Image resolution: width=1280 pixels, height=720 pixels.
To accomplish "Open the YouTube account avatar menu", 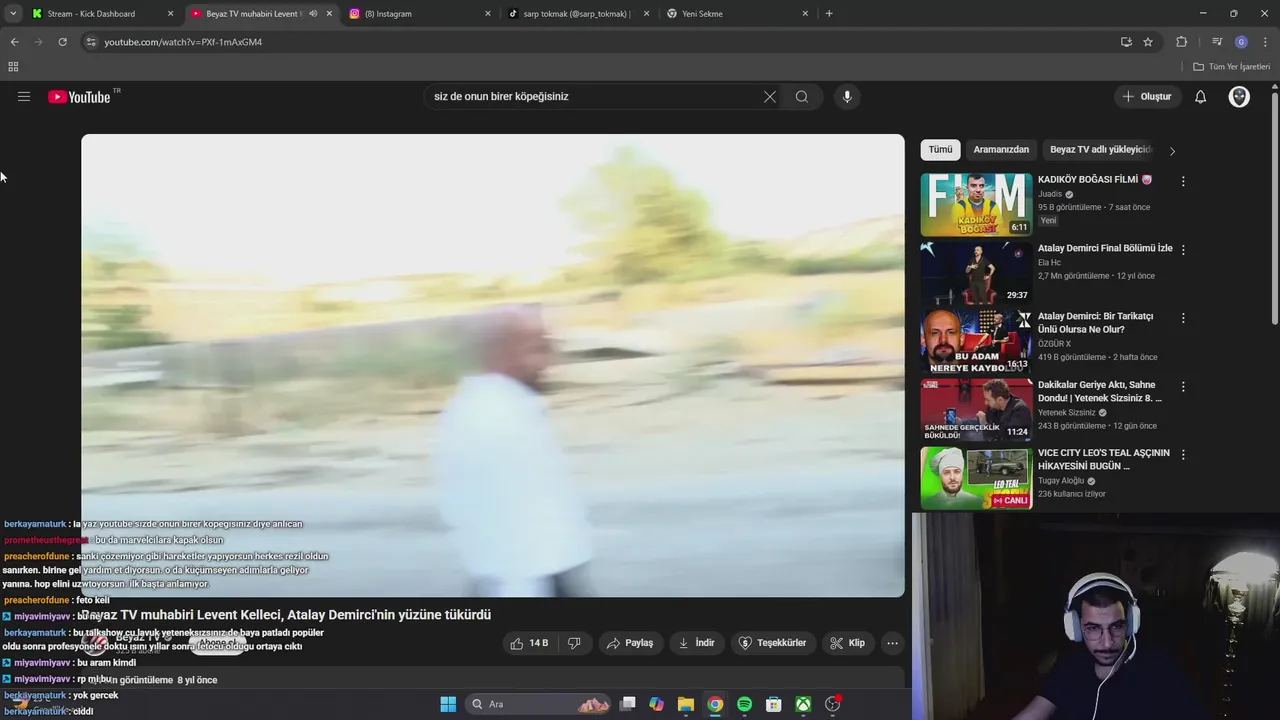I will coord(1239,97).
